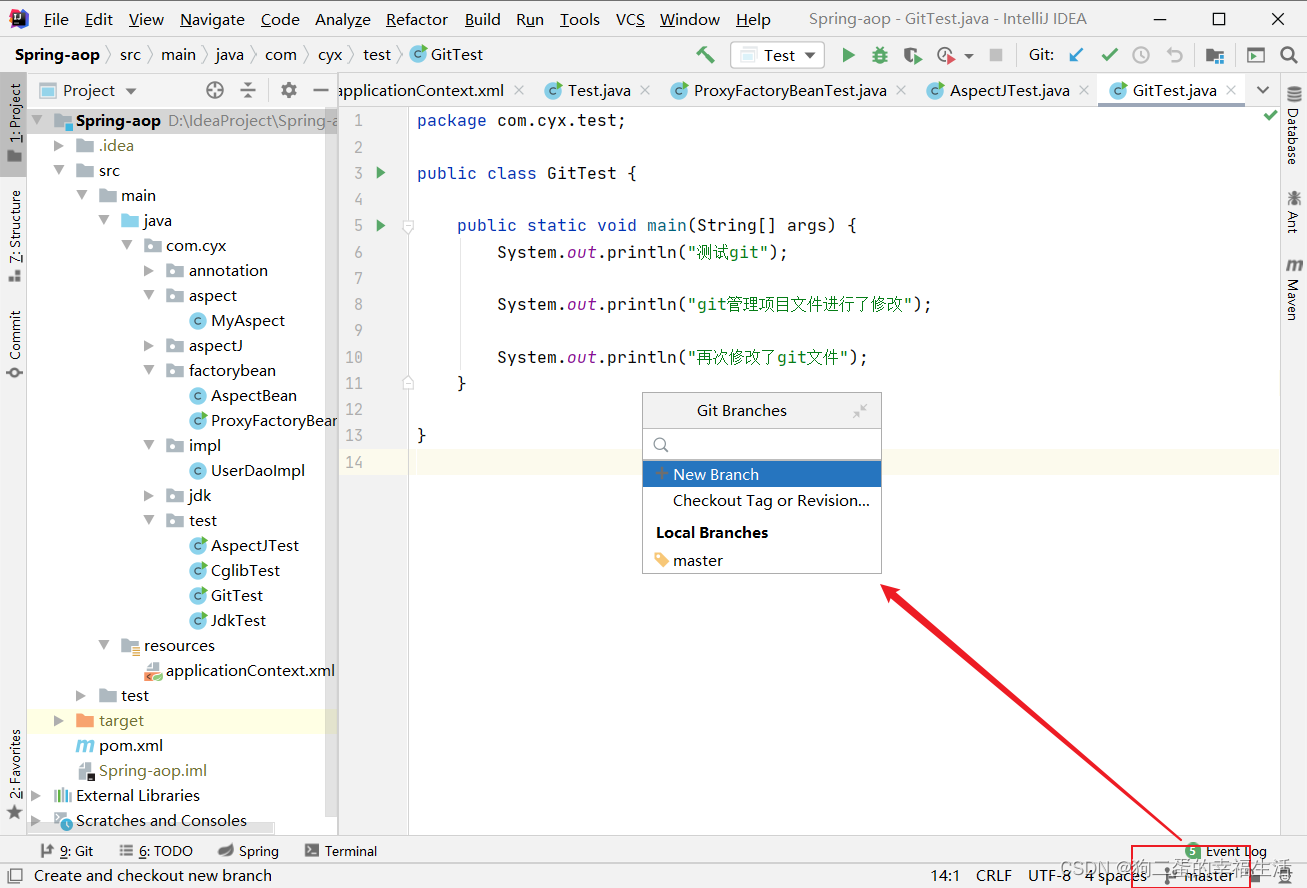The height and width of the screenshot is (888, 1307).
Task: Expand the .idea folder
Action: tap(59, 145)
